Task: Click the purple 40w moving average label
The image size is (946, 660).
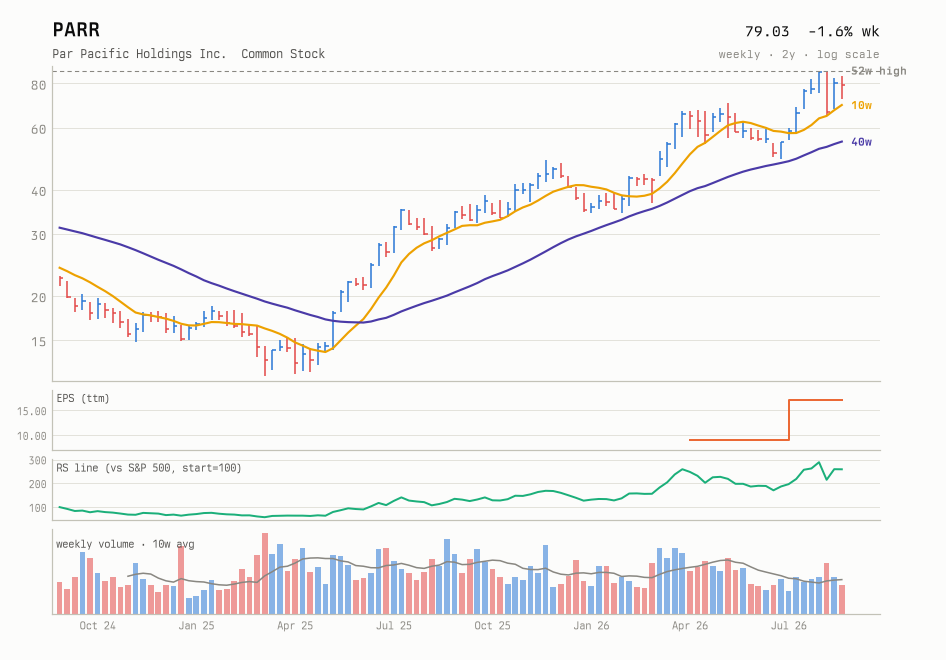Action: (x=862, y=142)
